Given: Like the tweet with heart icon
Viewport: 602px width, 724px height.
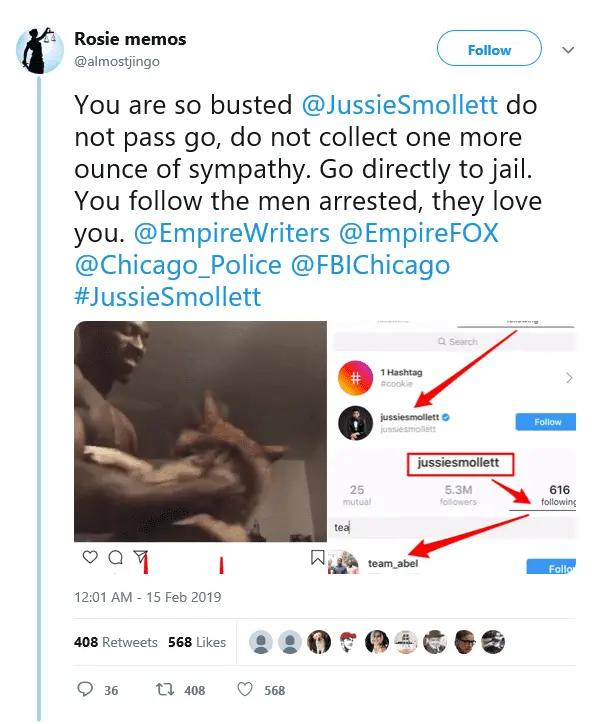Looking at the screenshot, I should [x=245, y=690].
